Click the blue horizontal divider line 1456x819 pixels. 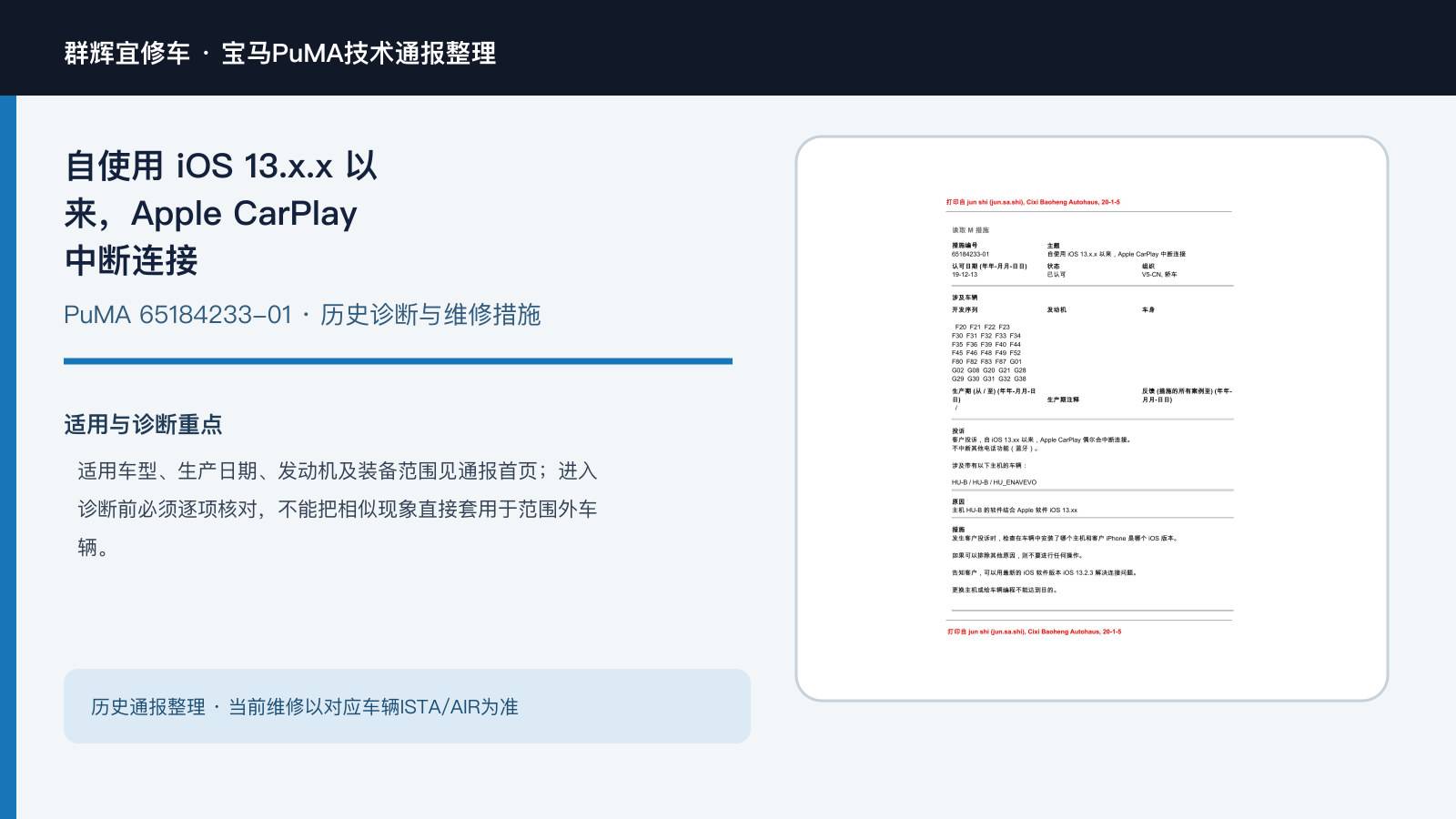tap(398, 361)
